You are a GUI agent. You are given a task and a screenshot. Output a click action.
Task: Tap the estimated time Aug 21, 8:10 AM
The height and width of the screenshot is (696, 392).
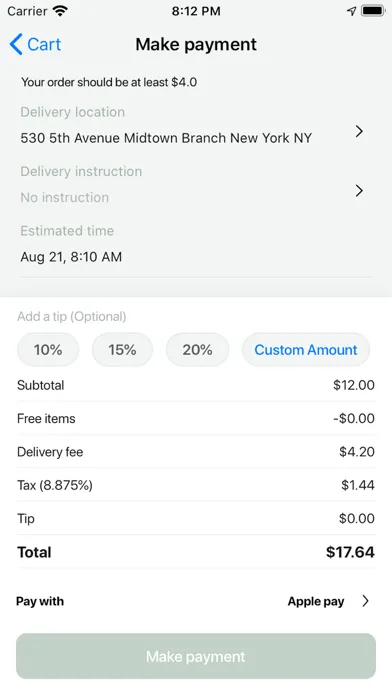[71, 257]
